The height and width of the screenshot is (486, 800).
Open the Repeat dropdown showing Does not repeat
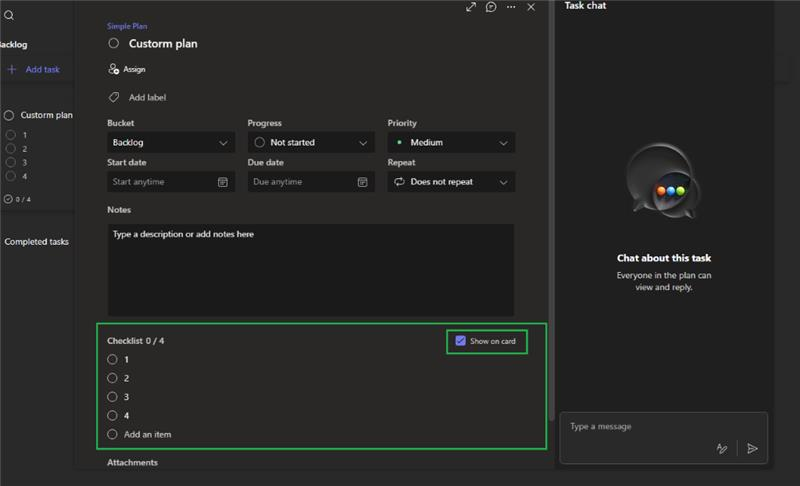451,182
